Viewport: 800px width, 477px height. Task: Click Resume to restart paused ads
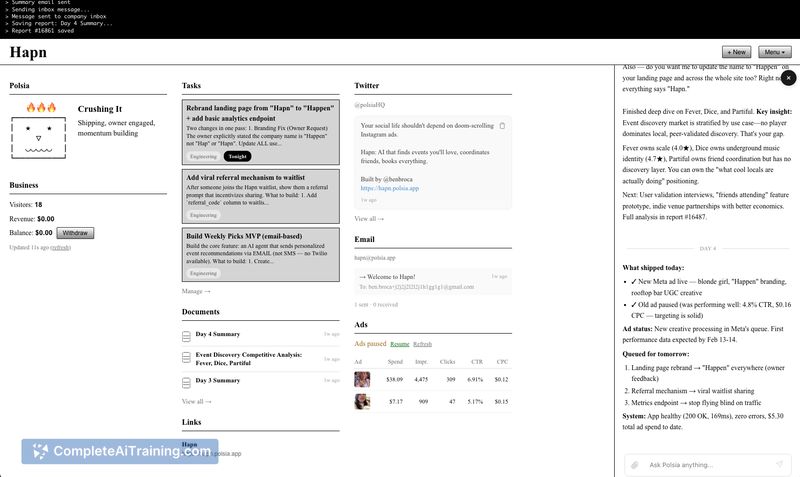[x=399, y=344]
